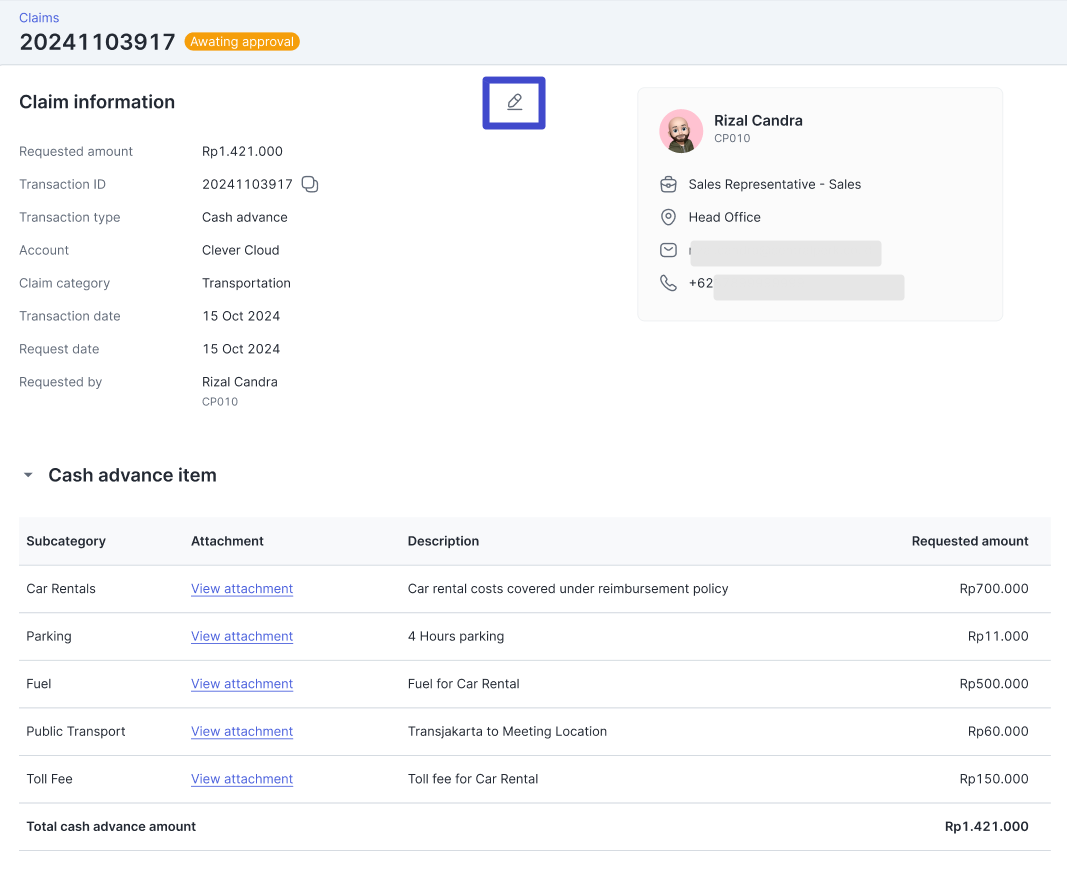Select Rizal Candra name in employee card
1067x874 pixels.
pyautogui.click(x=758, y=120)
